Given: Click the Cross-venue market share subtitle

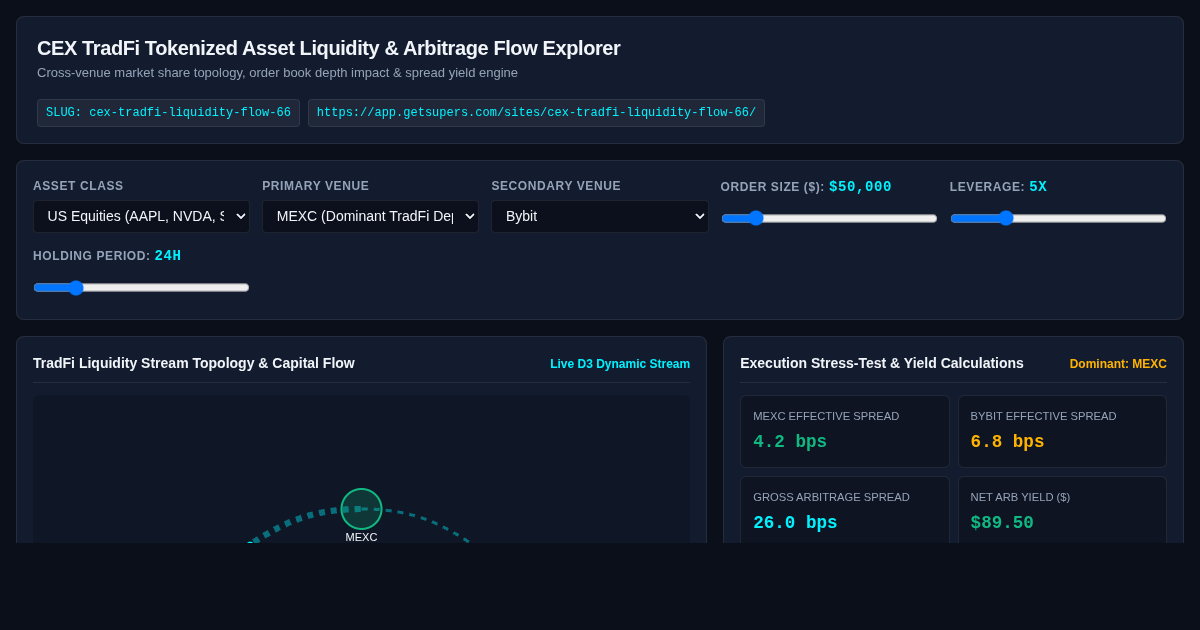Looking at the screenshot, I should (x=278, y=73).
